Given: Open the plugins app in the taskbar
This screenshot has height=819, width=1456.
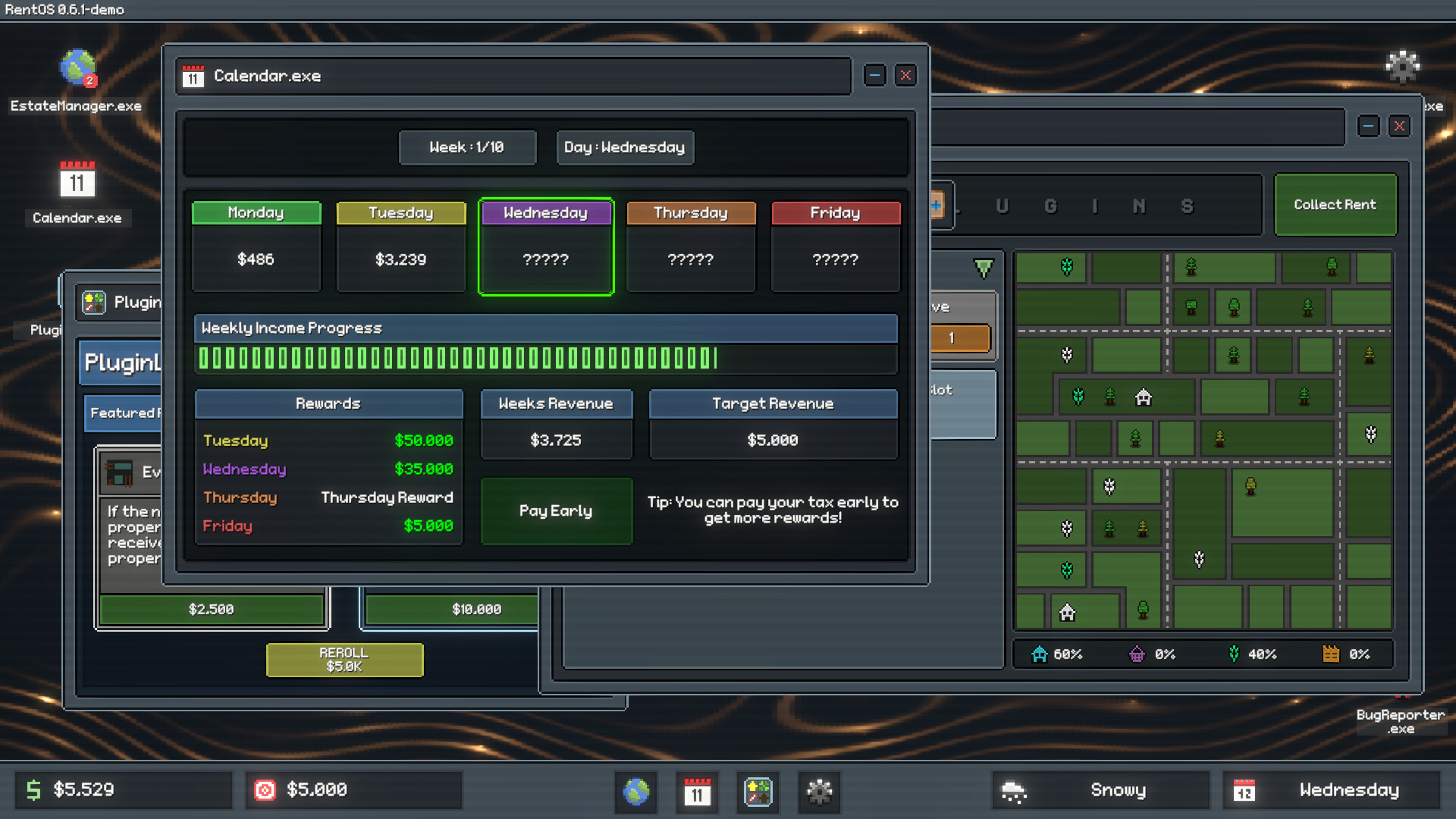Looking at the screenshot, I should [x=758, y=792].
